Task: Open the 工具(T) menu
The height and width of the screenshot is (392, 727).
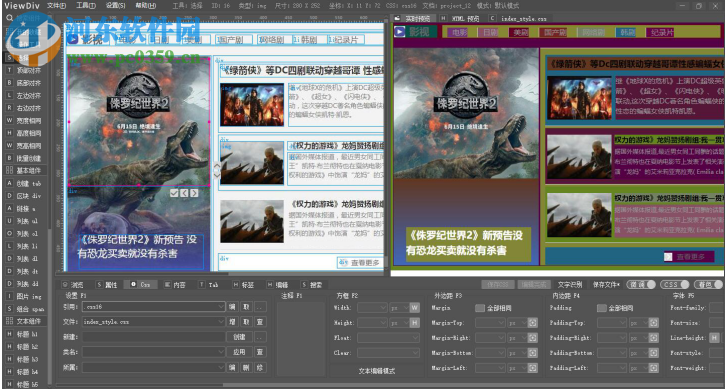Action: point(86,6)
